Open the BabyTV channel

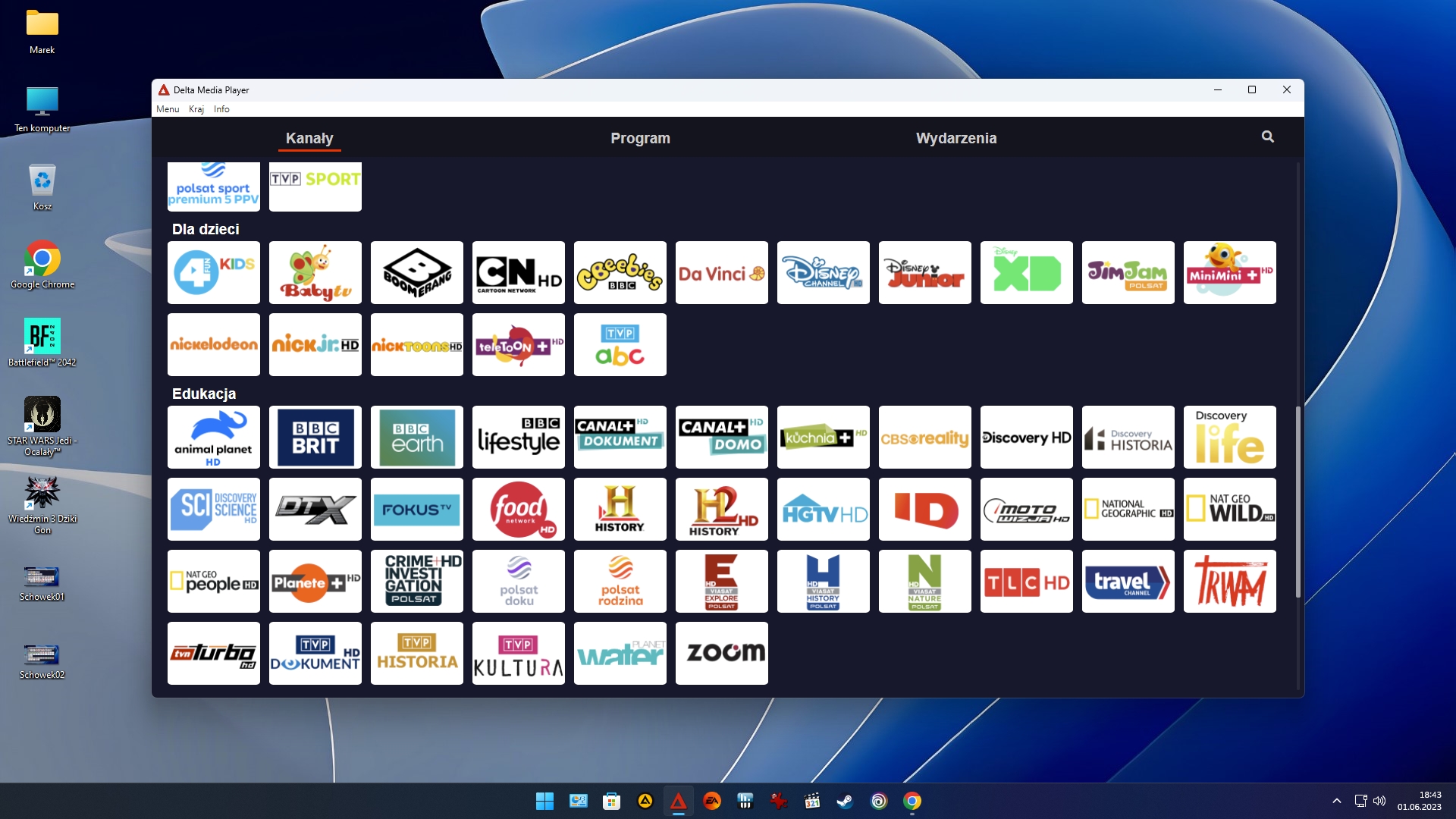point(315,273)
